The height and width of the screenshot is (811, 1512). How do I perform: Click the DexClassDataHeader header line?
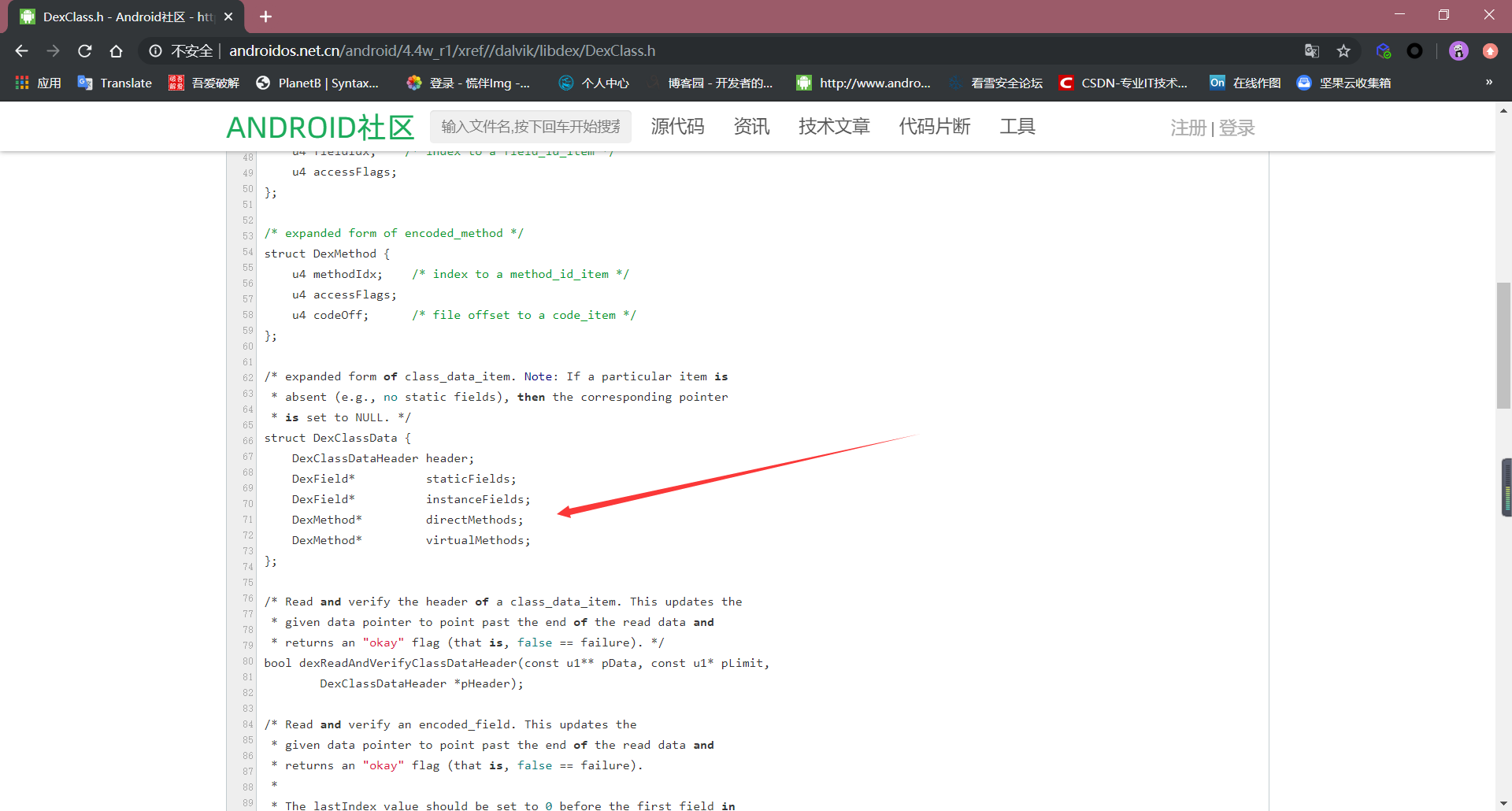pyautogui.click(x=383, y=458)
